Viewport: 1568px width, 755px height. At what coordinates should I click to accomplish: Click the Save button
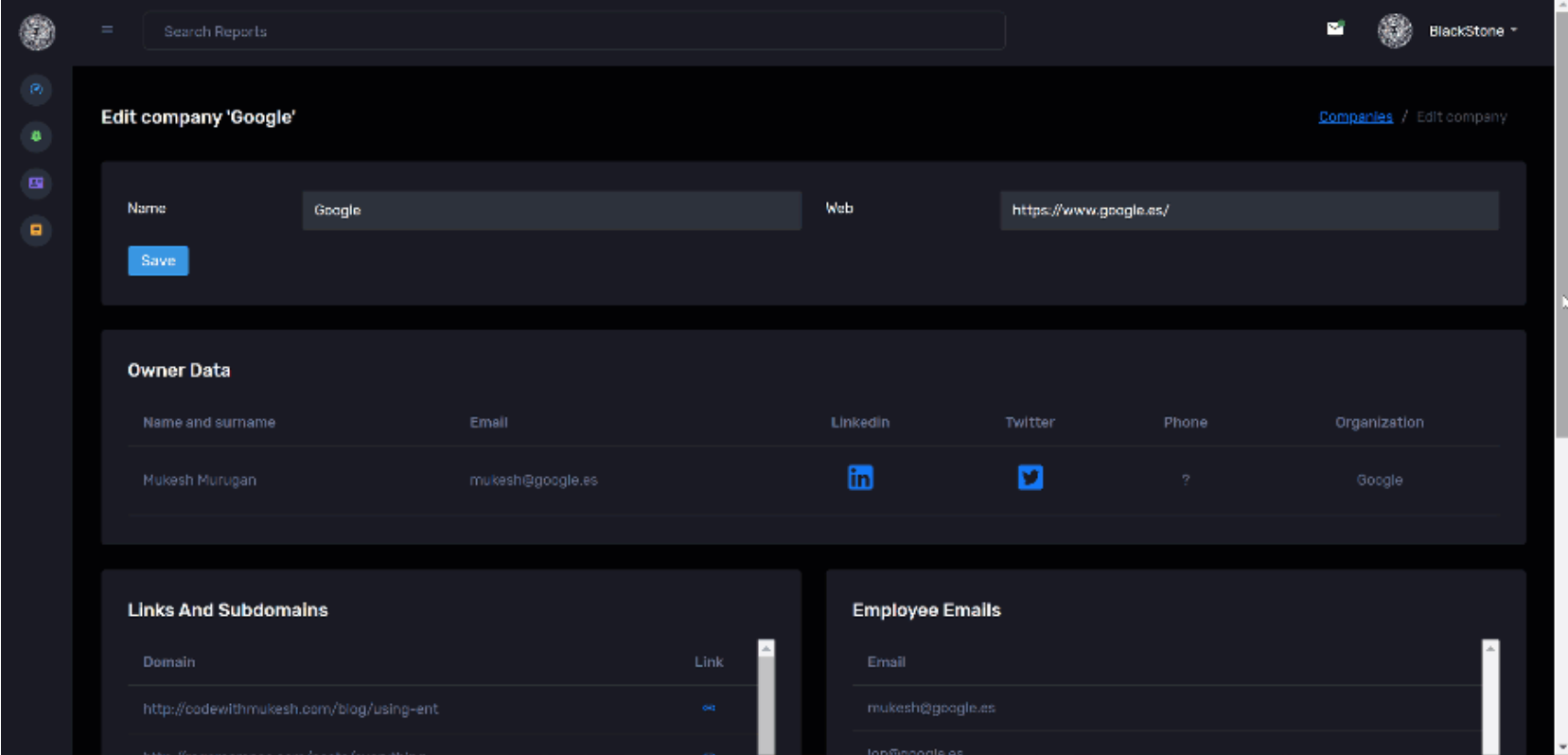point(158,260)
